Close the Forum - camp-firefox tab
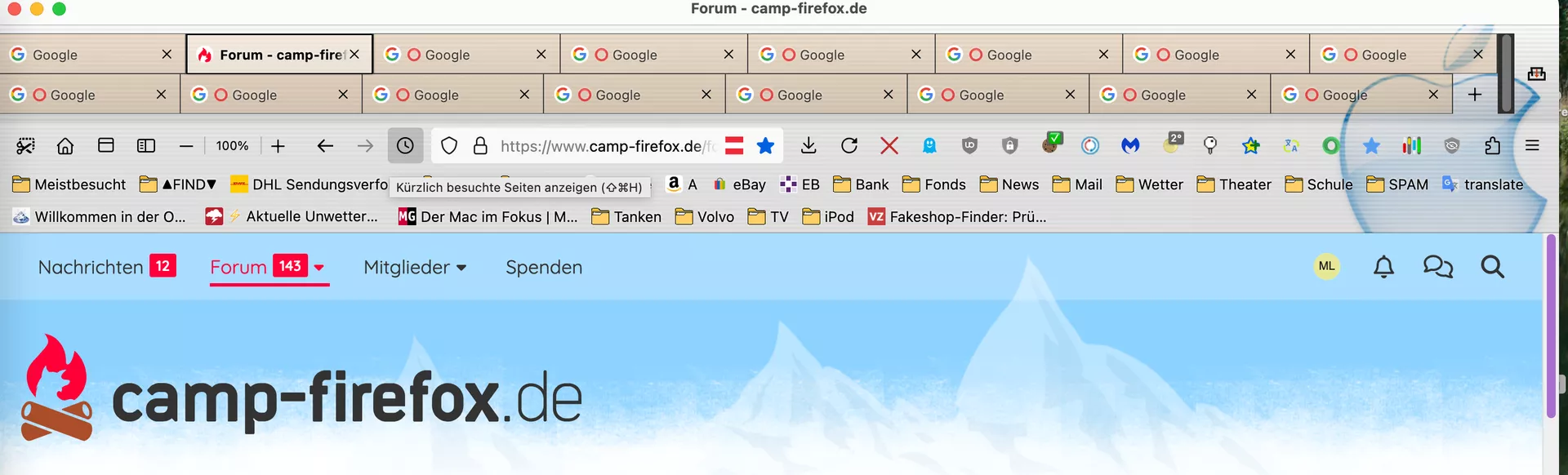 (354, 55)
